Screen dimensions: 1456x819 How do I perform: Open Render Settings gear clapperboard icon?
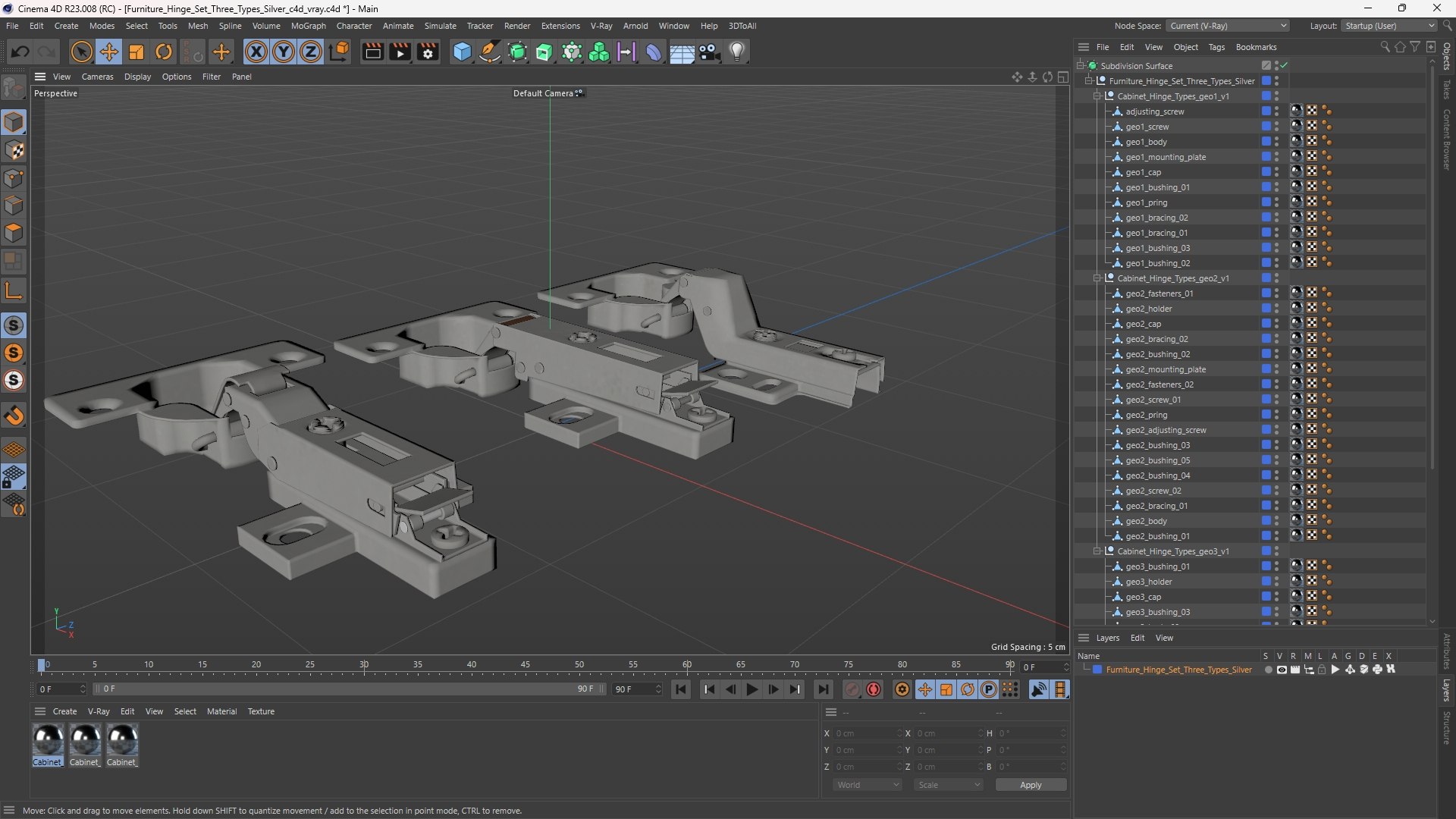click(x=428, y=52)
